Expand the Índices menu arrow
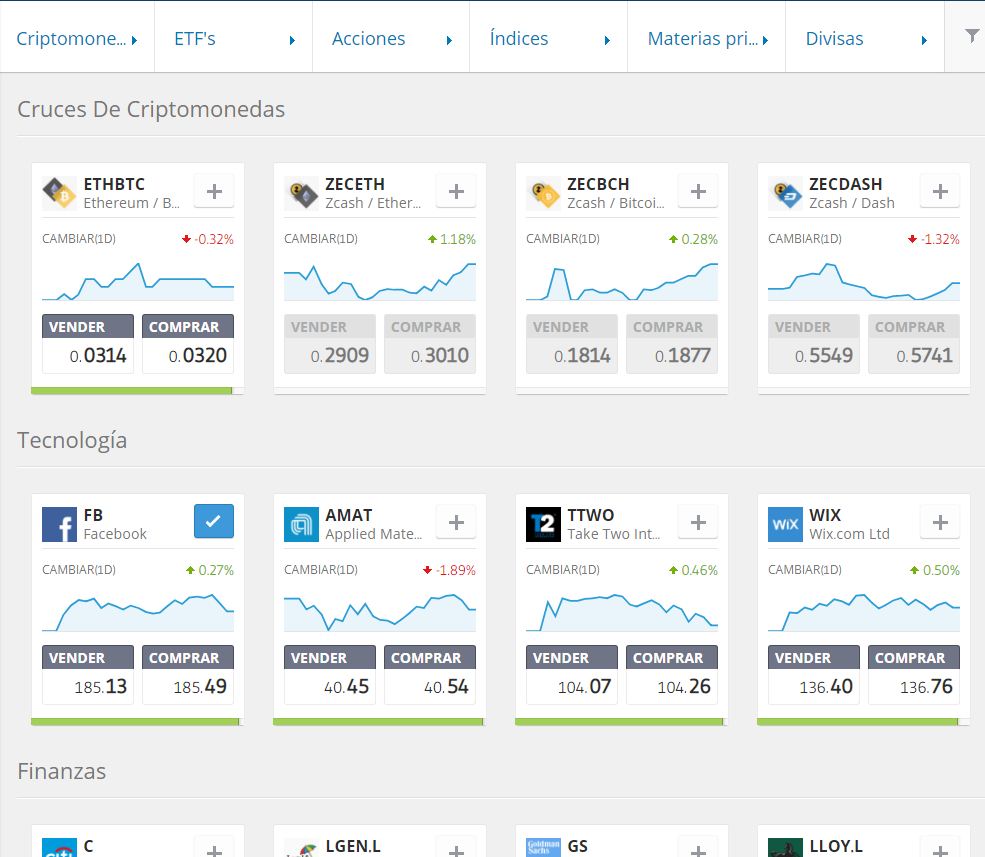The height and width of the screenshot is (857, 985). tap(607, 40)
